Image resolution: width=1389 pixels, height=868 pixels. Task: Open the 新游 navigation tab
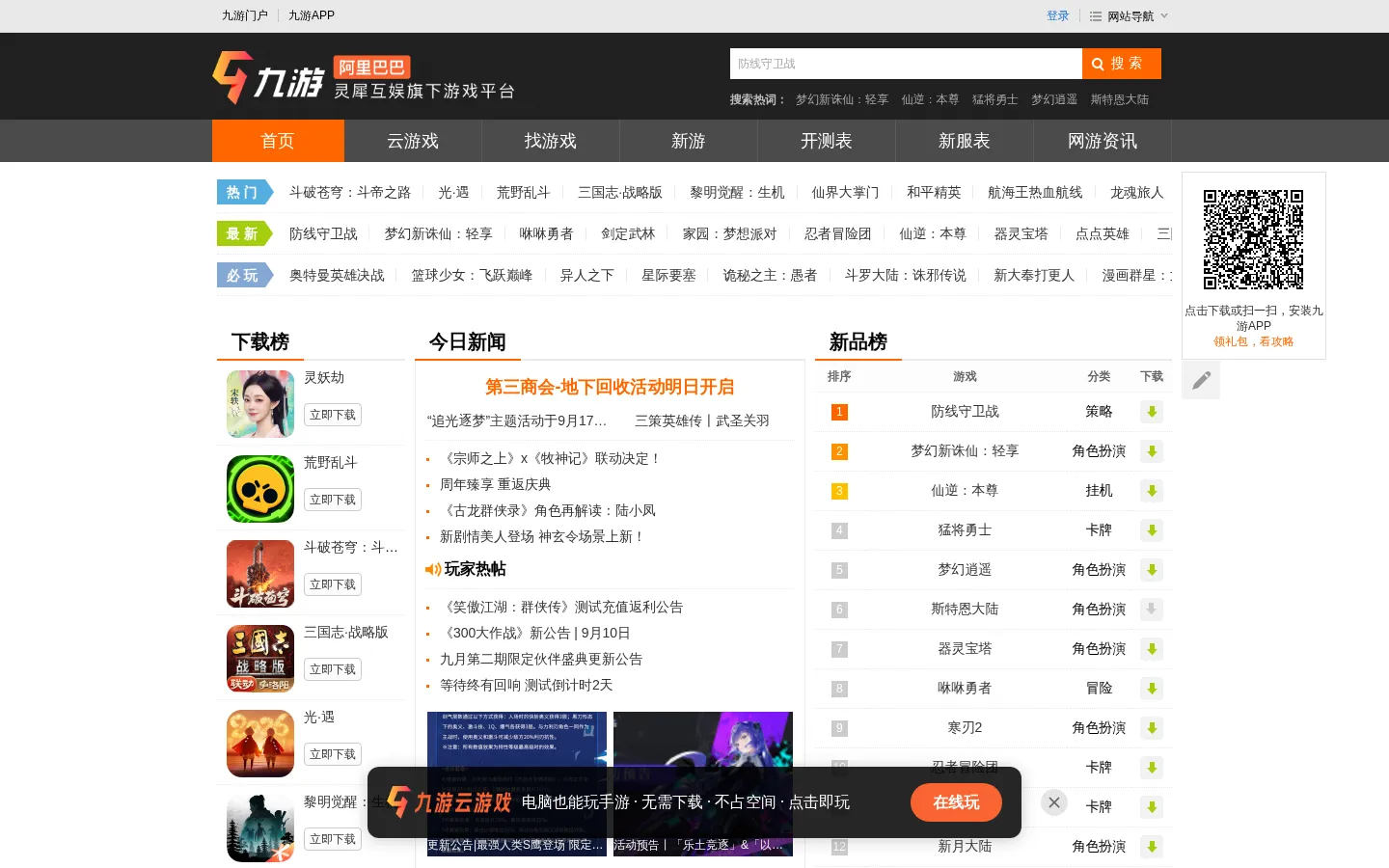click(x=689, y=141)
